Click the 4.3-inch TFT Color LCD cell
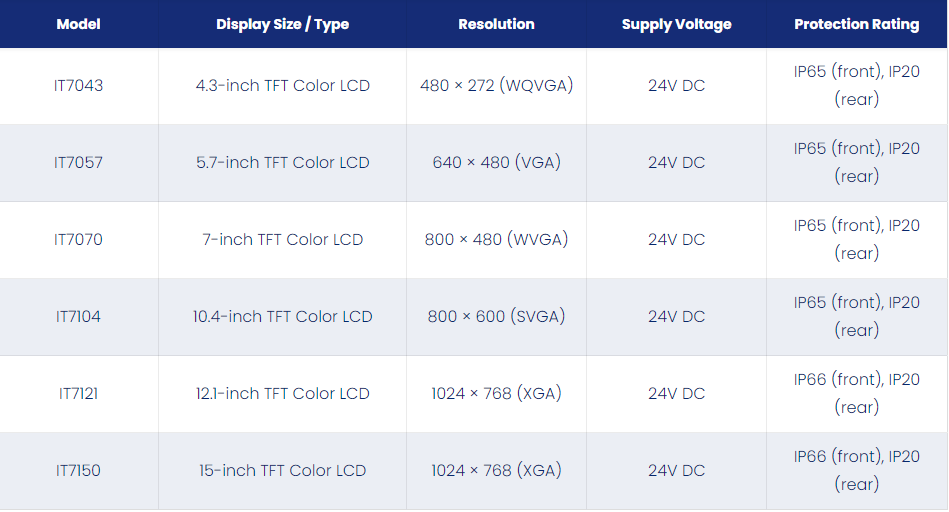 (x=283, y=85)
